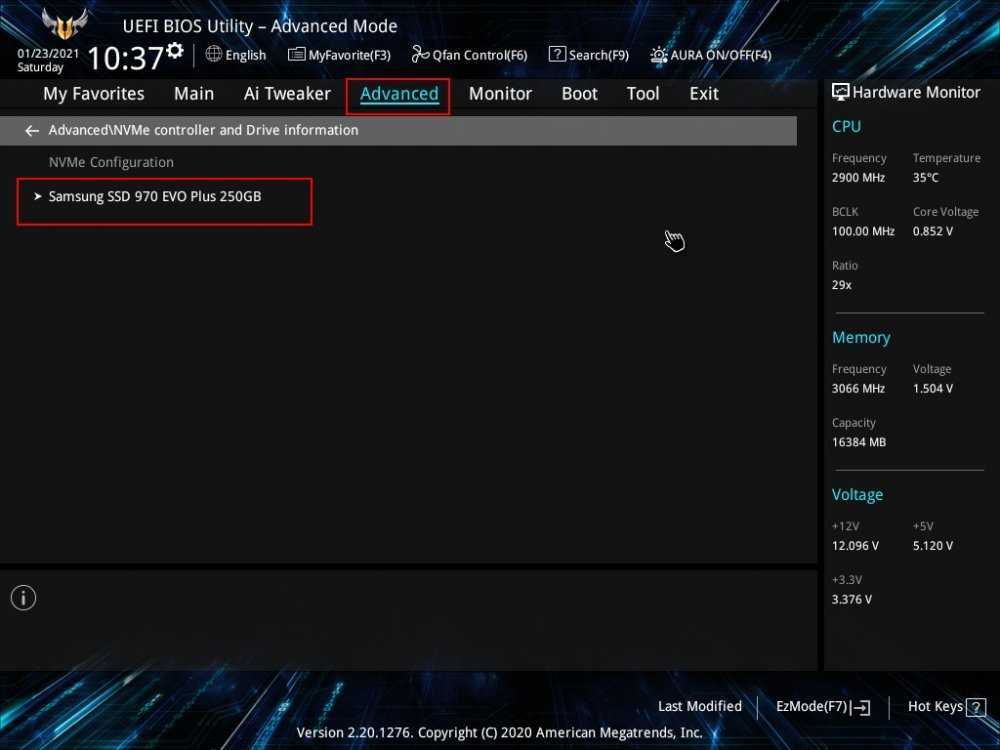This screenshot has height=750, width=1000.
Task: Show Hot Keys help
Action: tap(945, 707)
